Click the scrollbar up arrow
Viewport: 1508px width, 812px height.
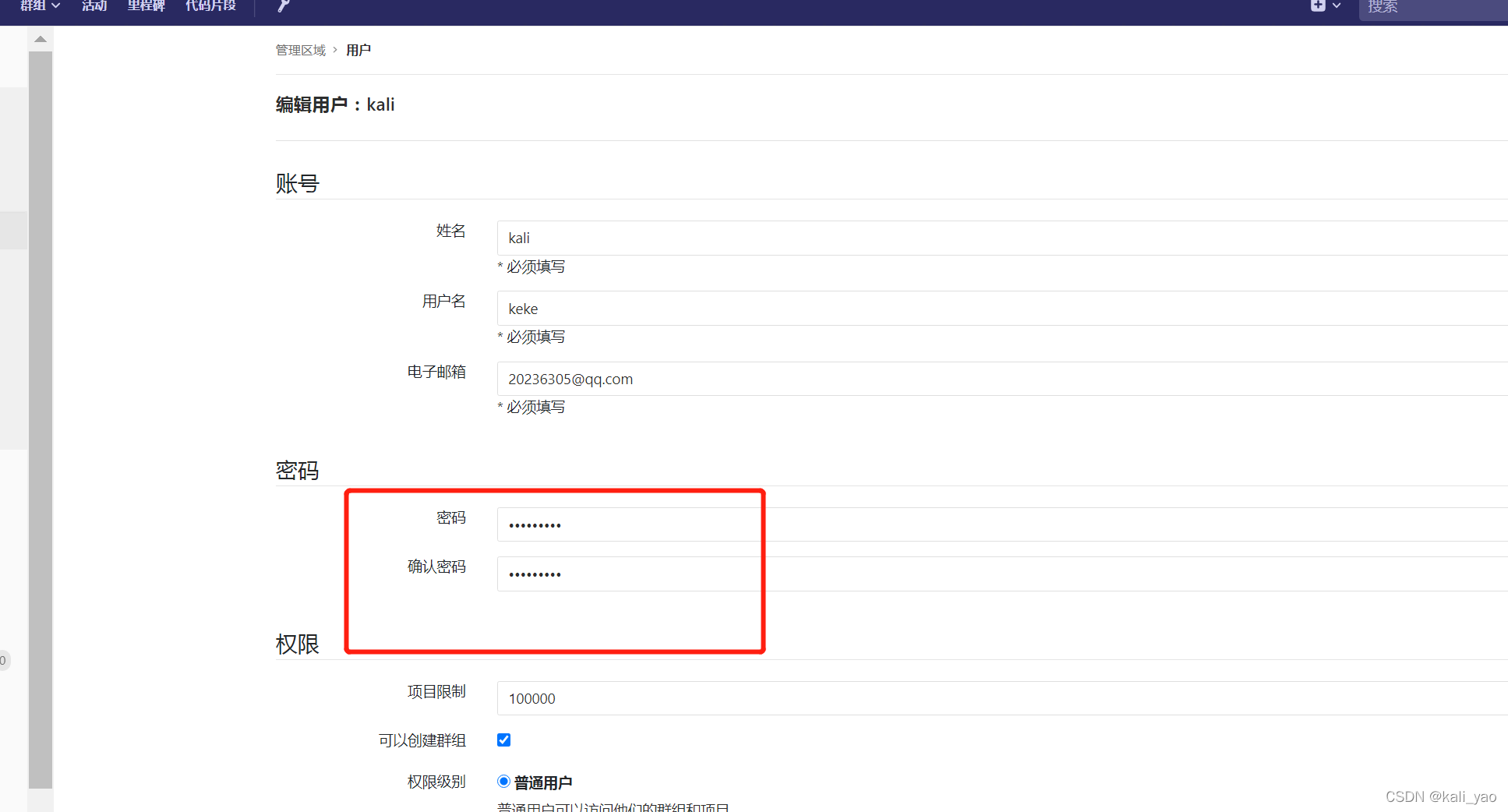click(x=41, y=39)
